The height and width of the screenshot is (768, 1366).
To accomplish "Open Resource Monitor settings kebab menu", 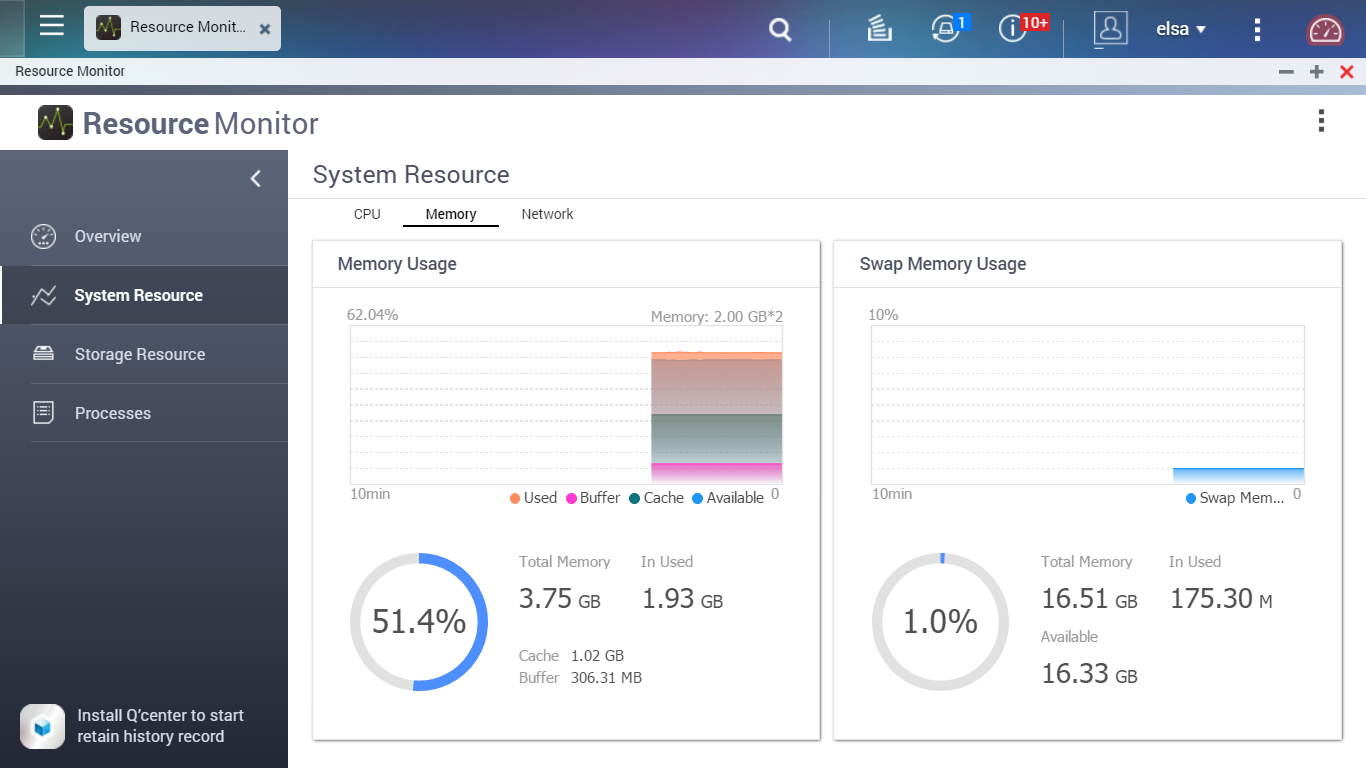I will (1321, 122).
